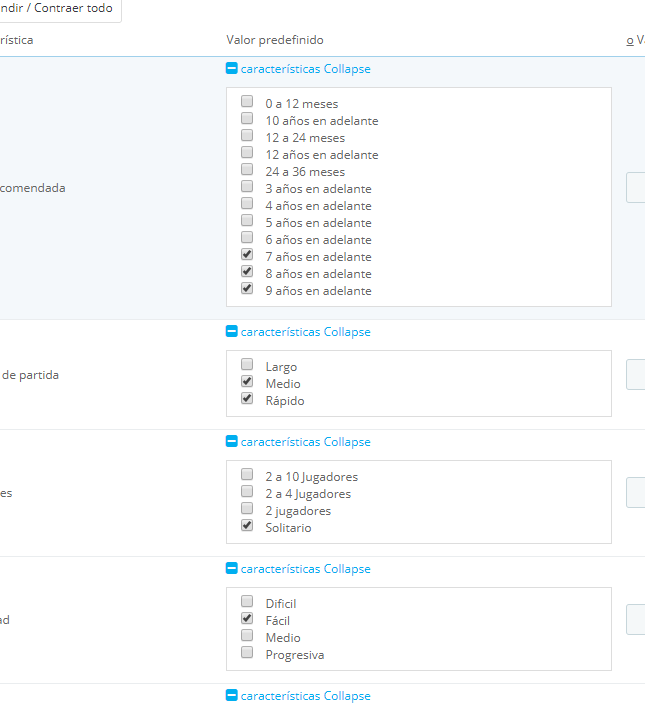The width and height of the screenshot is (645, 704).
Task: Uncheck '7 años en adelante' checkbox
Action: tap(247, 255)
